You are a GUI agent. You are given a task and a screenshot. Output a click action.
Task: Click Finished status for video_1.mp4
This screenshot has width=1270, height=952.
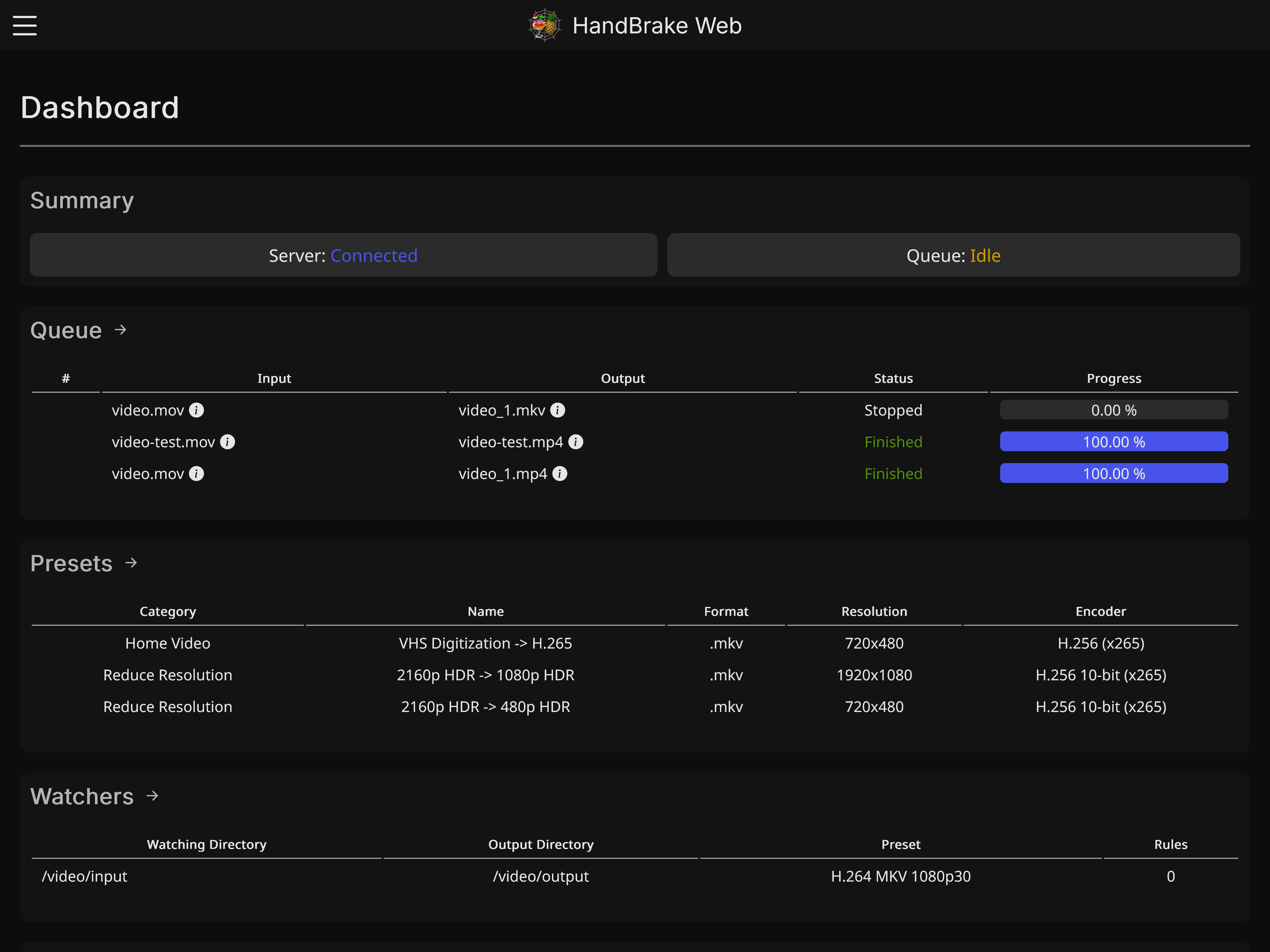coord(893,473)
